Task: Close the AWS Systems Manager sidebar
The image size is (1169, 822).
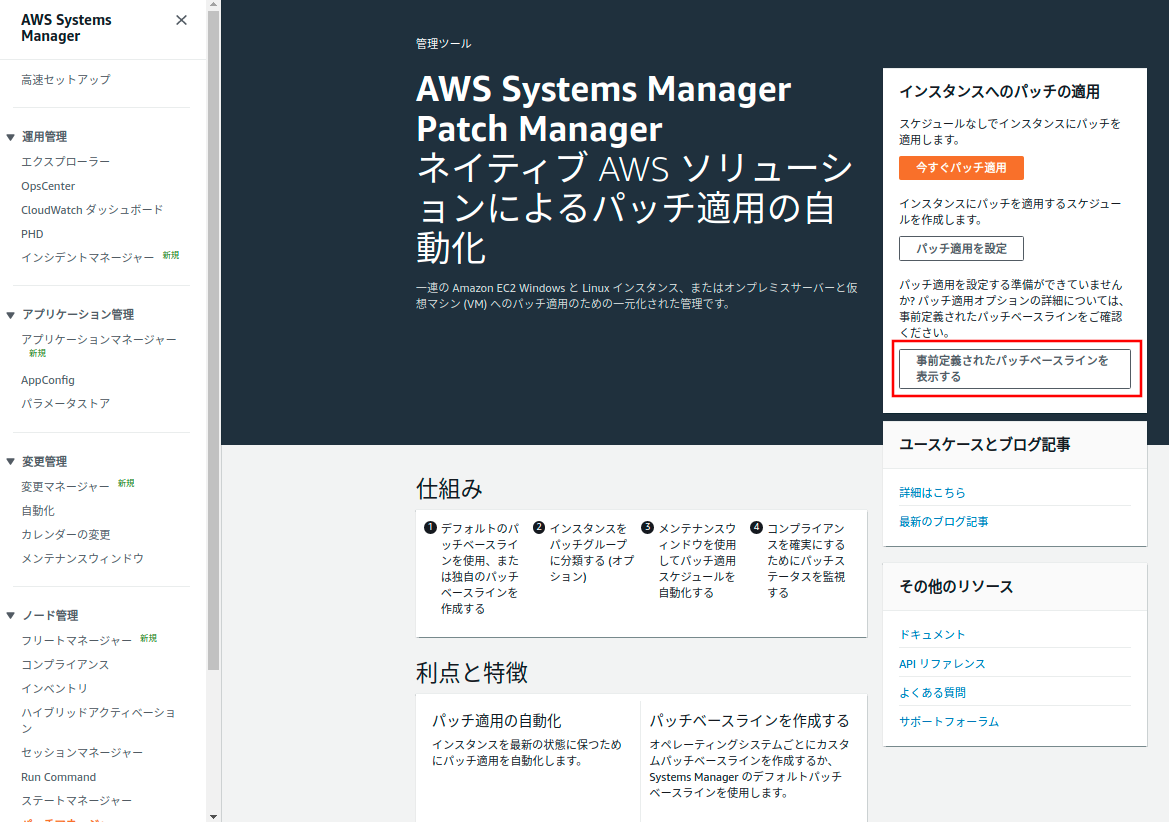Action: click(181, 20)
